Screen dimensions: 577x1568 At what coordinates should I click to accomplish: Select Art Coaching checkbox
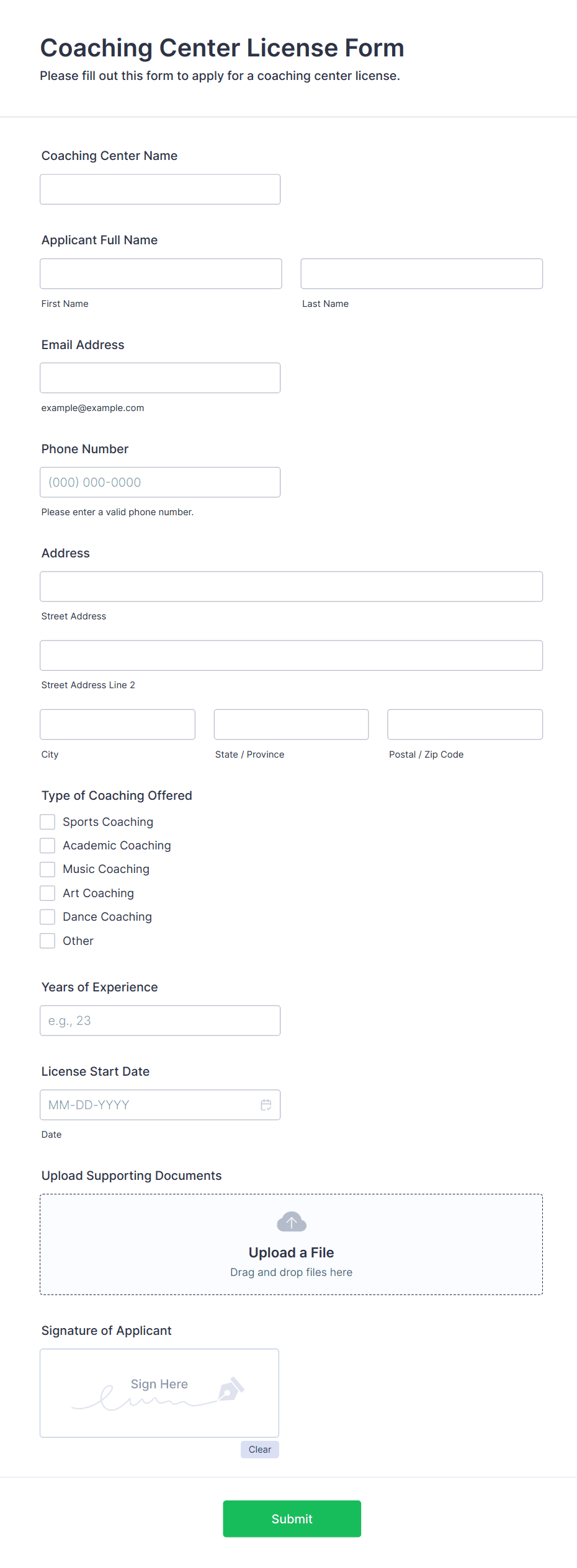click(x=48, y=893)
